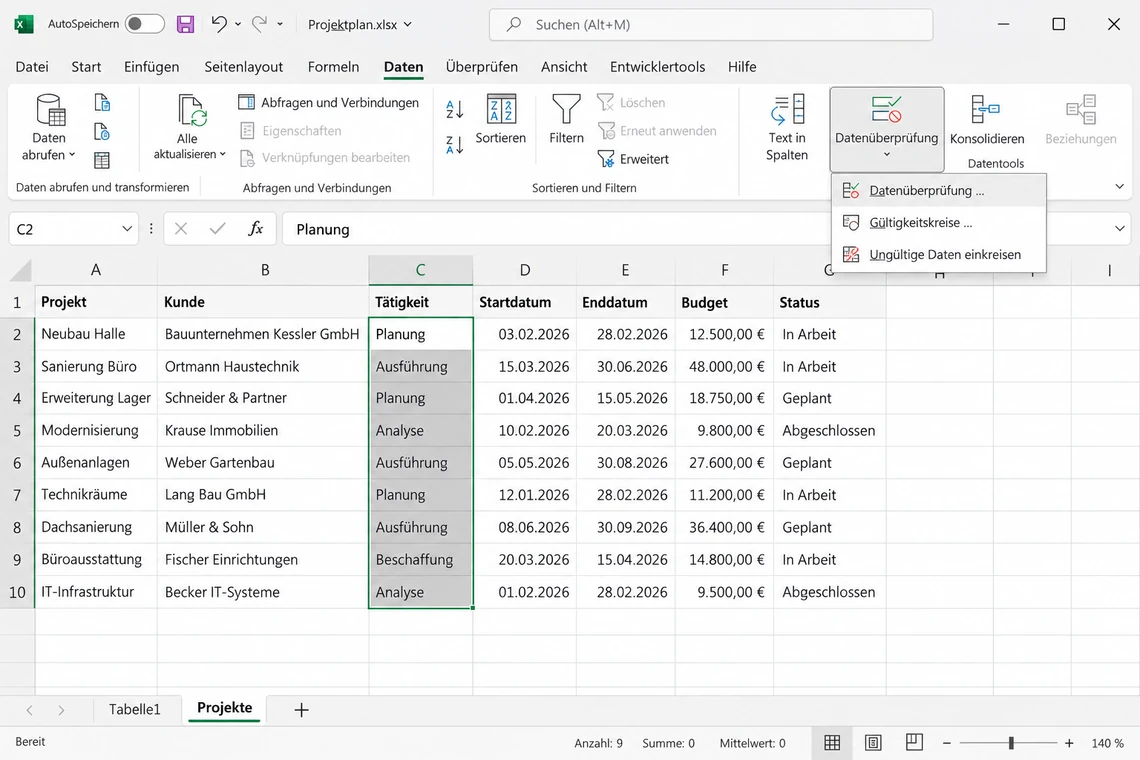This screenshot has width=1140, height=760.
Task: Open the Formeln tab
Action: (333, 67)
